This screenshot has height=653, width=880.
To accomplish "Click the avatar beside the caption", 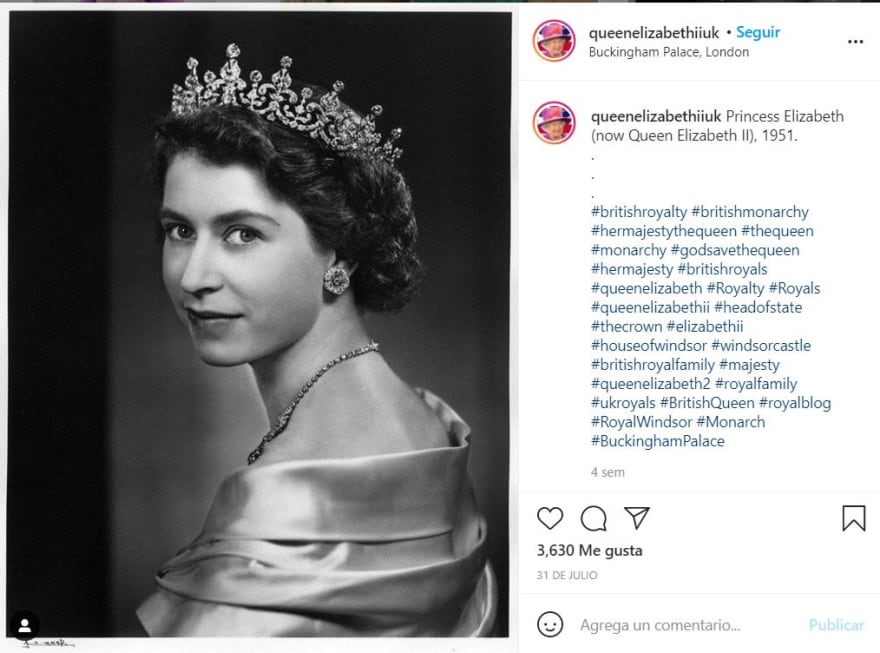I will [554, 123].
